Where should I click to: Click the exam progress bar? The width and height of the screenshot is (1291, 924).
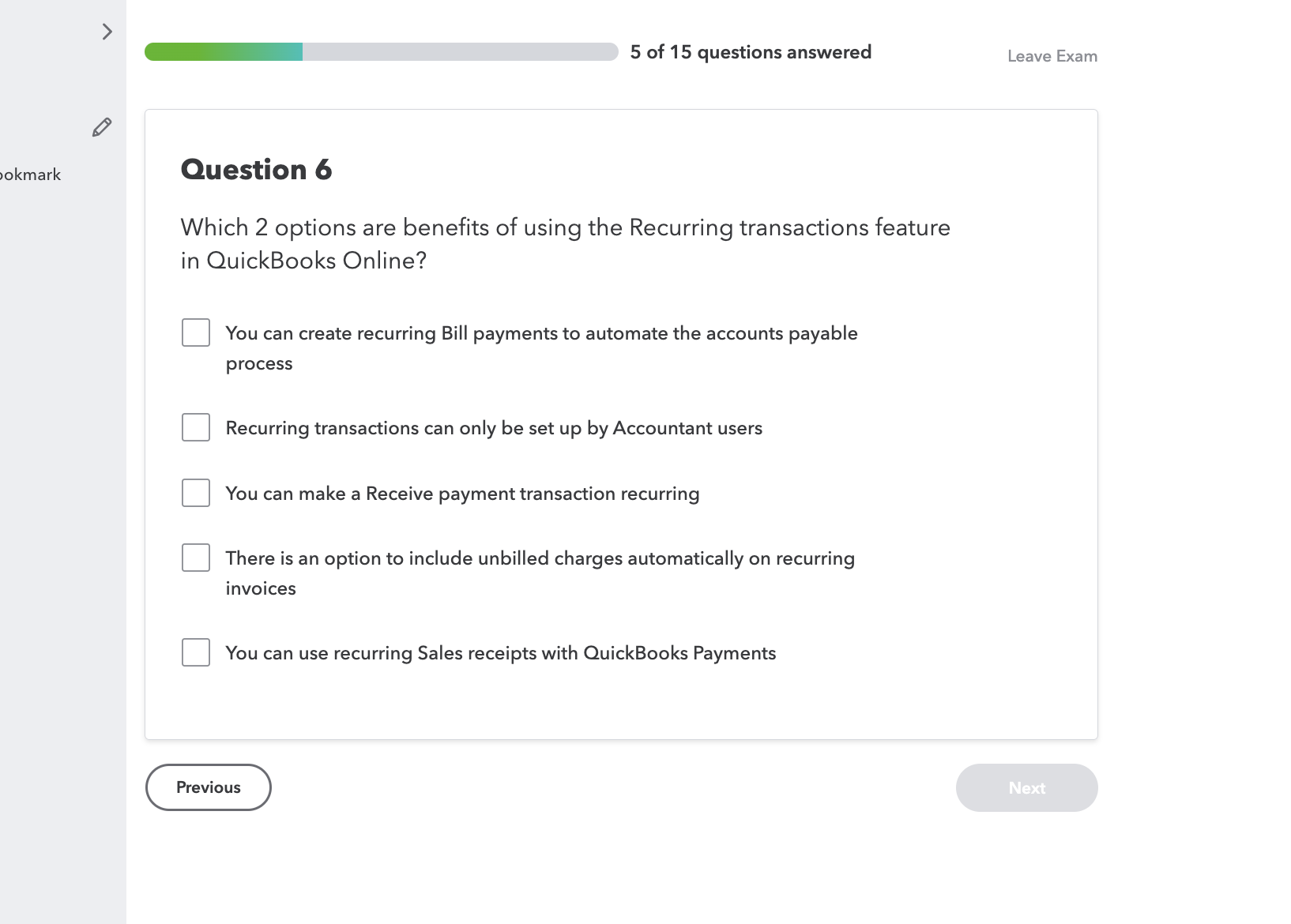pyautogui.click(x=381, y=51)
